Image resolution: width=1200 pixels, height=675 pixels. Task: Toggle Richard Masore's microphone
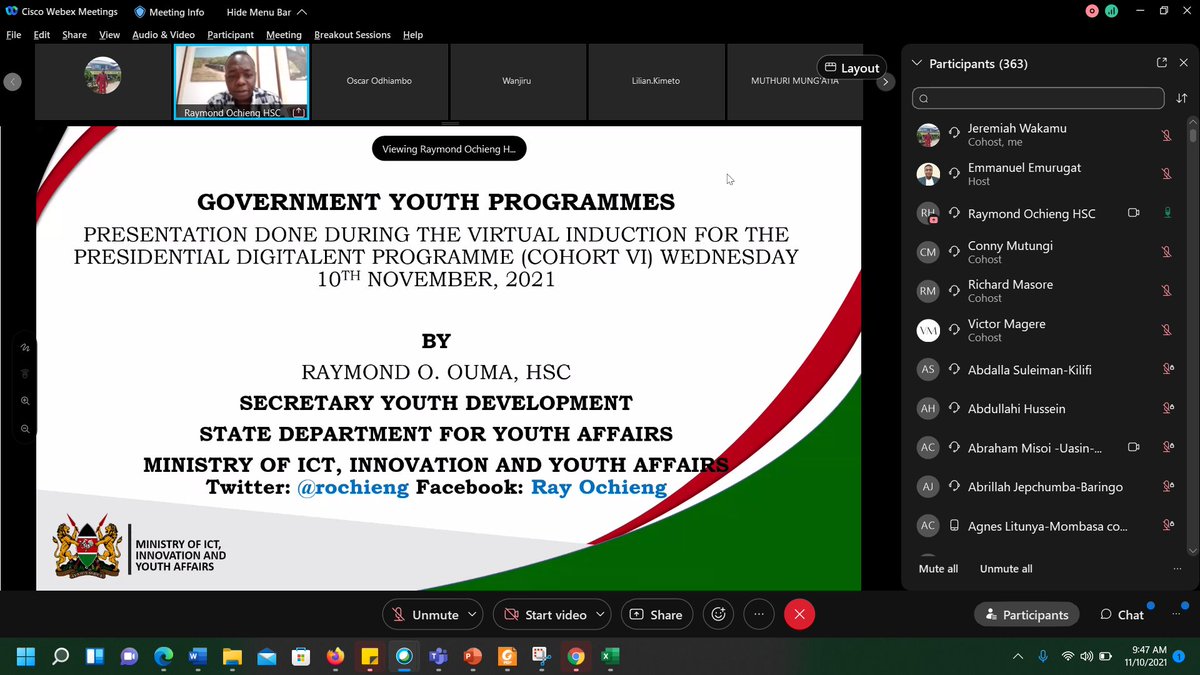click(1166, 291)
